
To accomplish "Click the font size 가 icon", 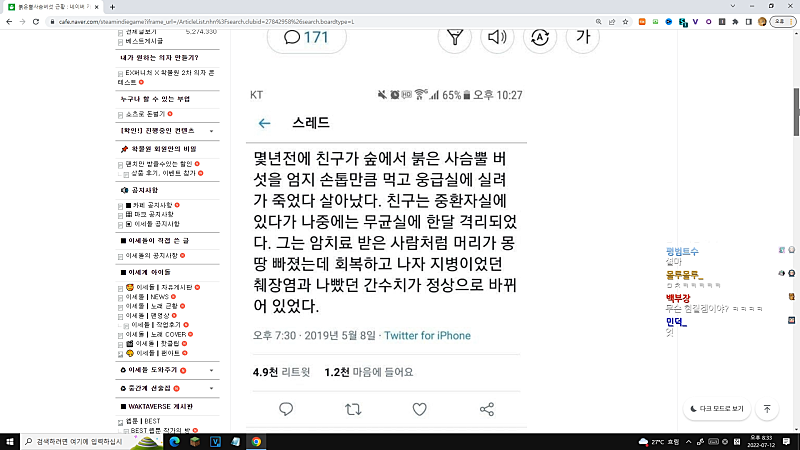I will tap(583, 37).
